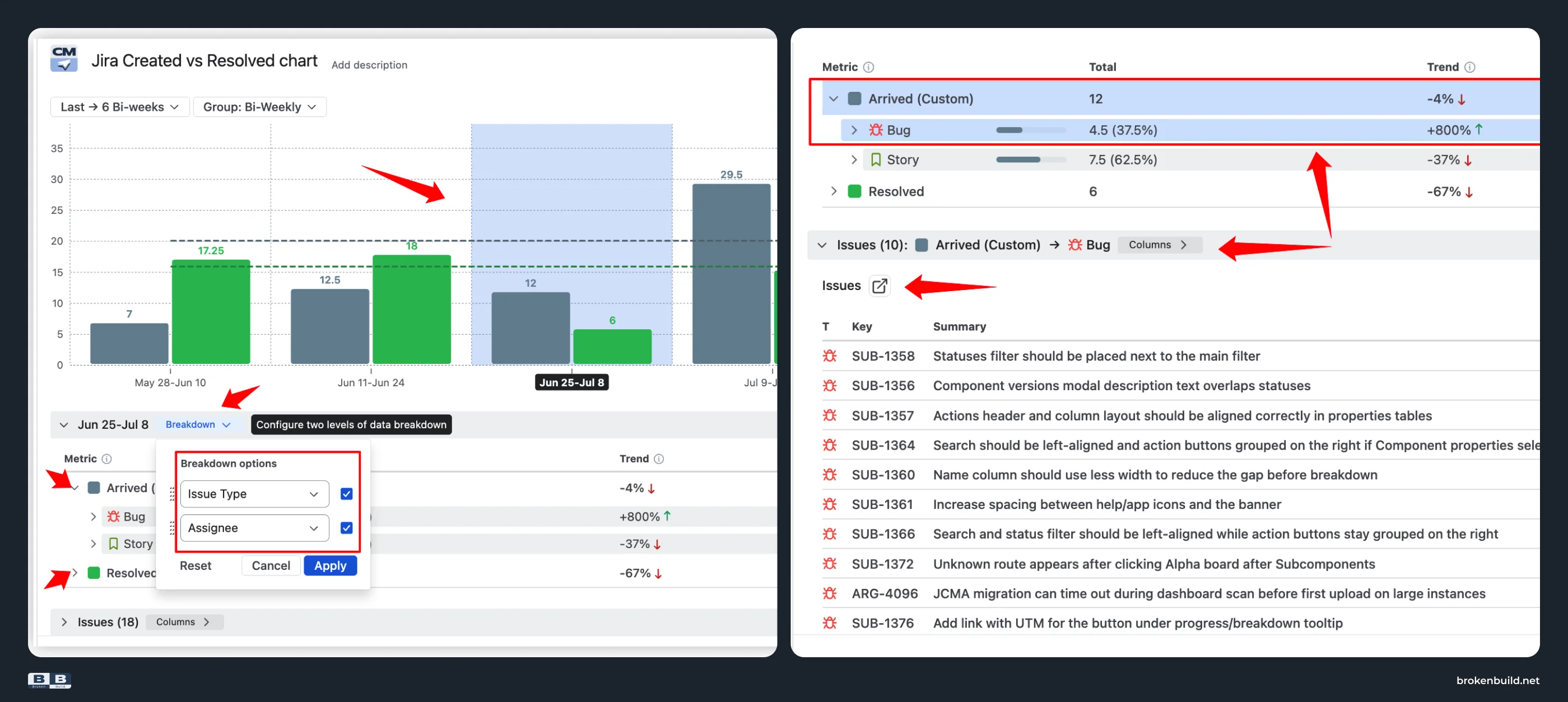This screenshot has height=702, width=1568.
Task: Click the Apply button
Action: point(330,565)
